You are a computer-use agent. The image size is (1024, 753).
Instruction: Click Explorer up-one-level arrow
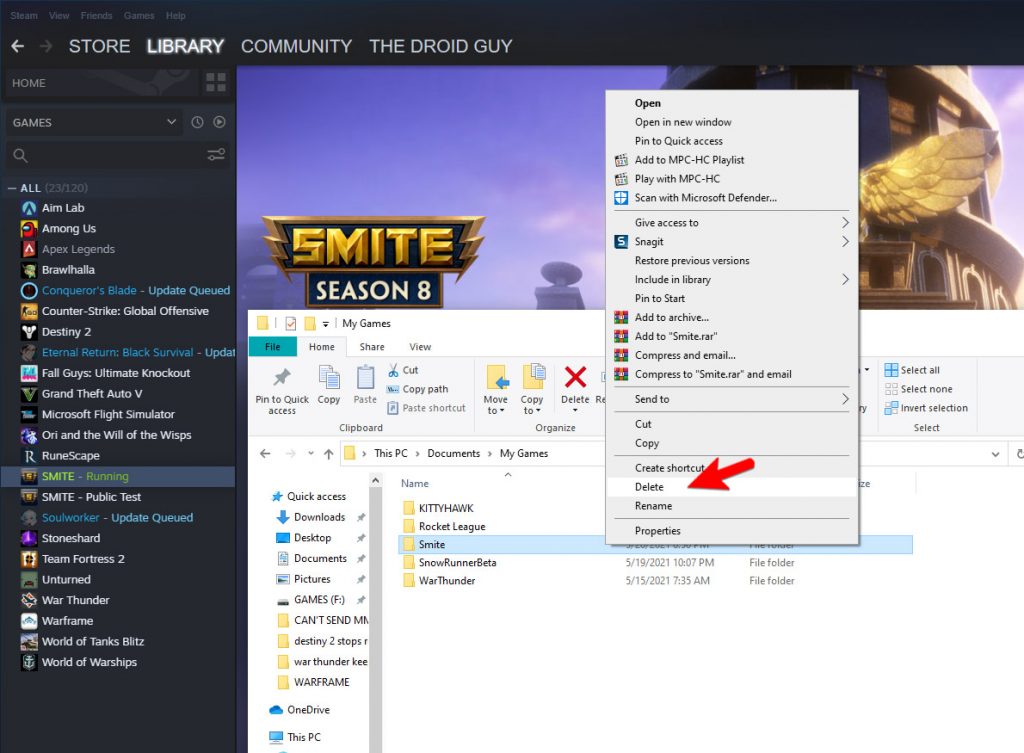(x=328, y=454)
